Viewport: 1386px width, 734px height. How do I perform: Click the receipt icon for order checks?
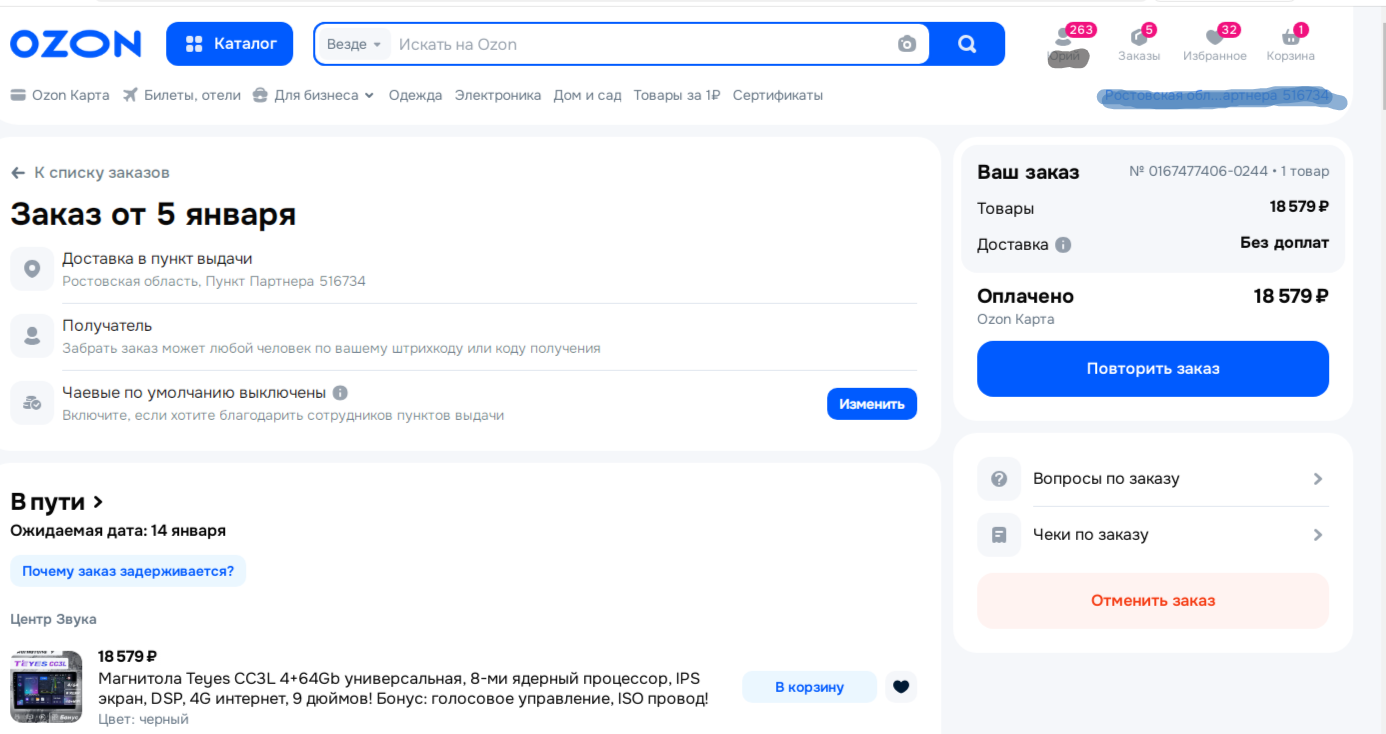click(x=999, y=535)
